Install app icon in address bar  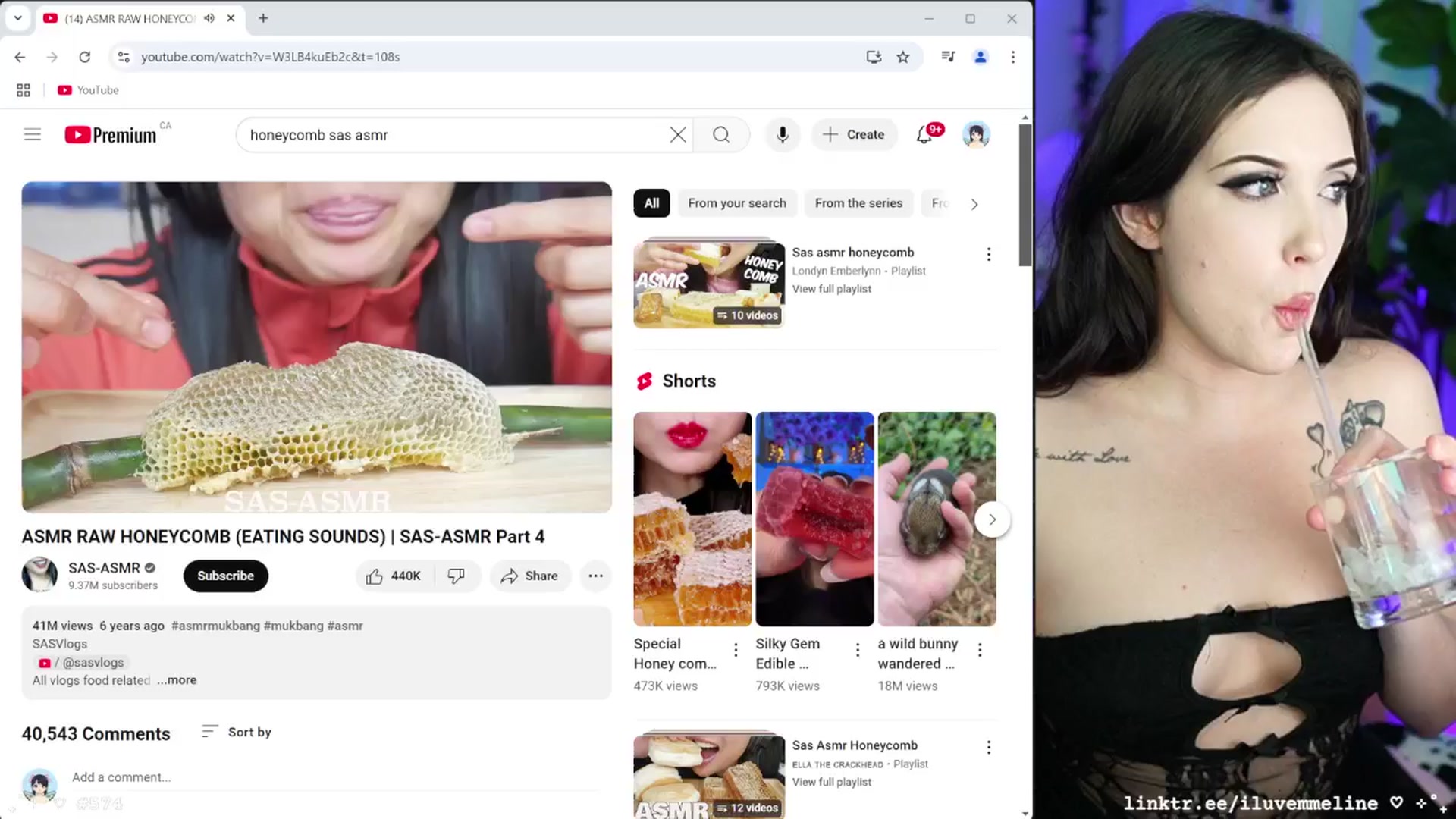click(x=874, y=57)
